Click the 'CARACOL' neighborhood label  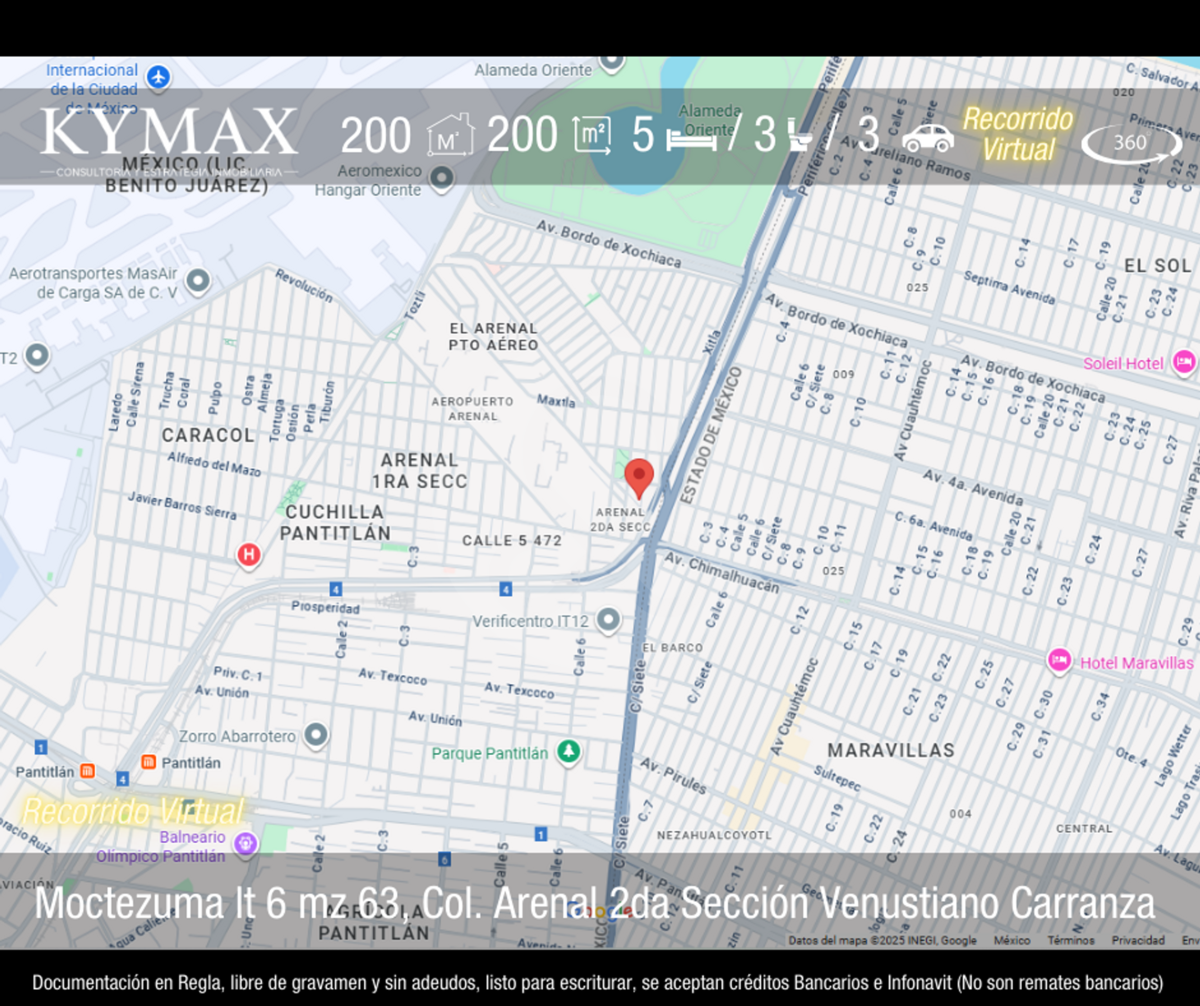tap(208, 435)
